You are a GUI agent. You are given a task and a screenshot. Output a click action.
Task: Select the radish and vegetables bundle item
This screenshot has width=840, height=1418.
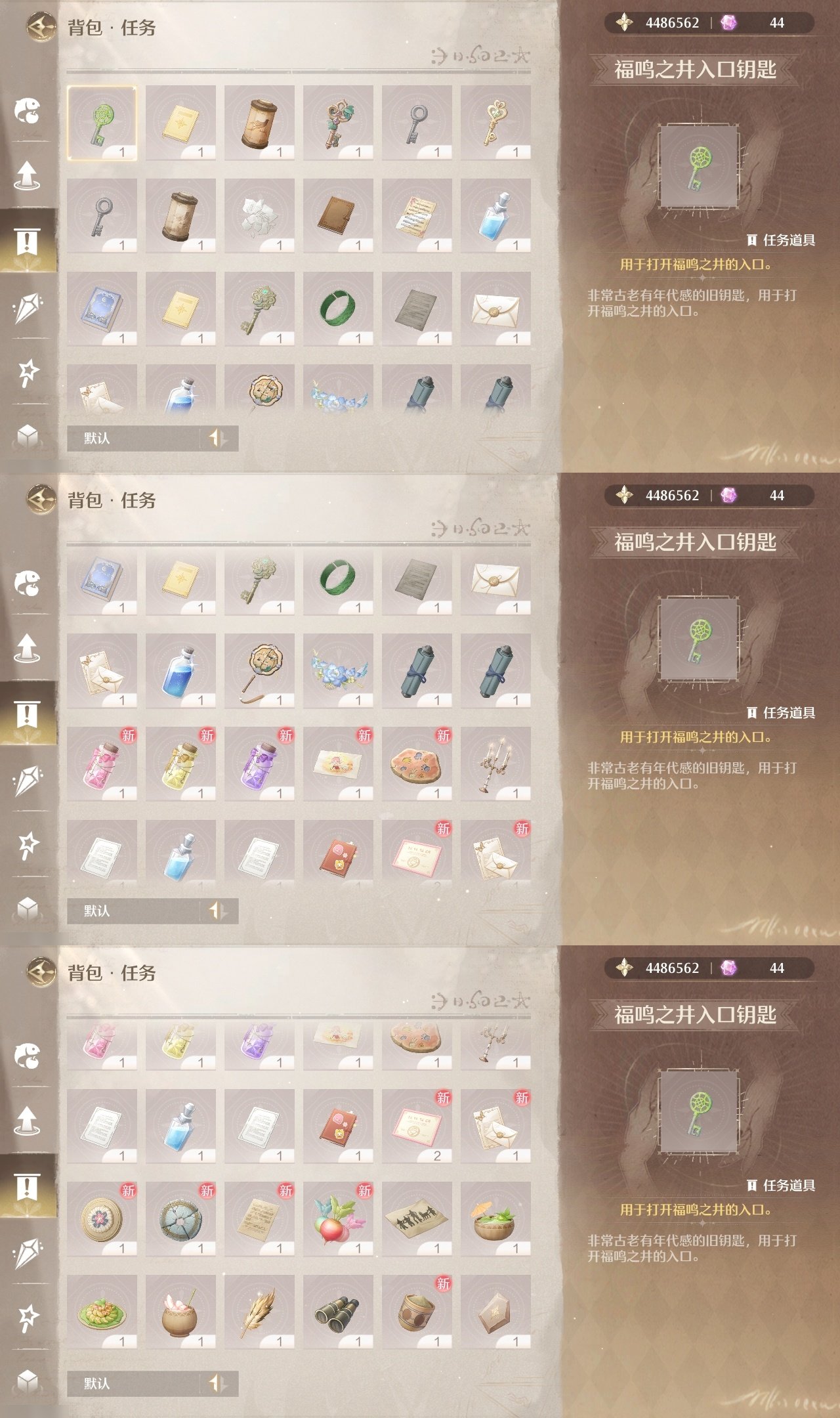click(x=338, y=1219)
